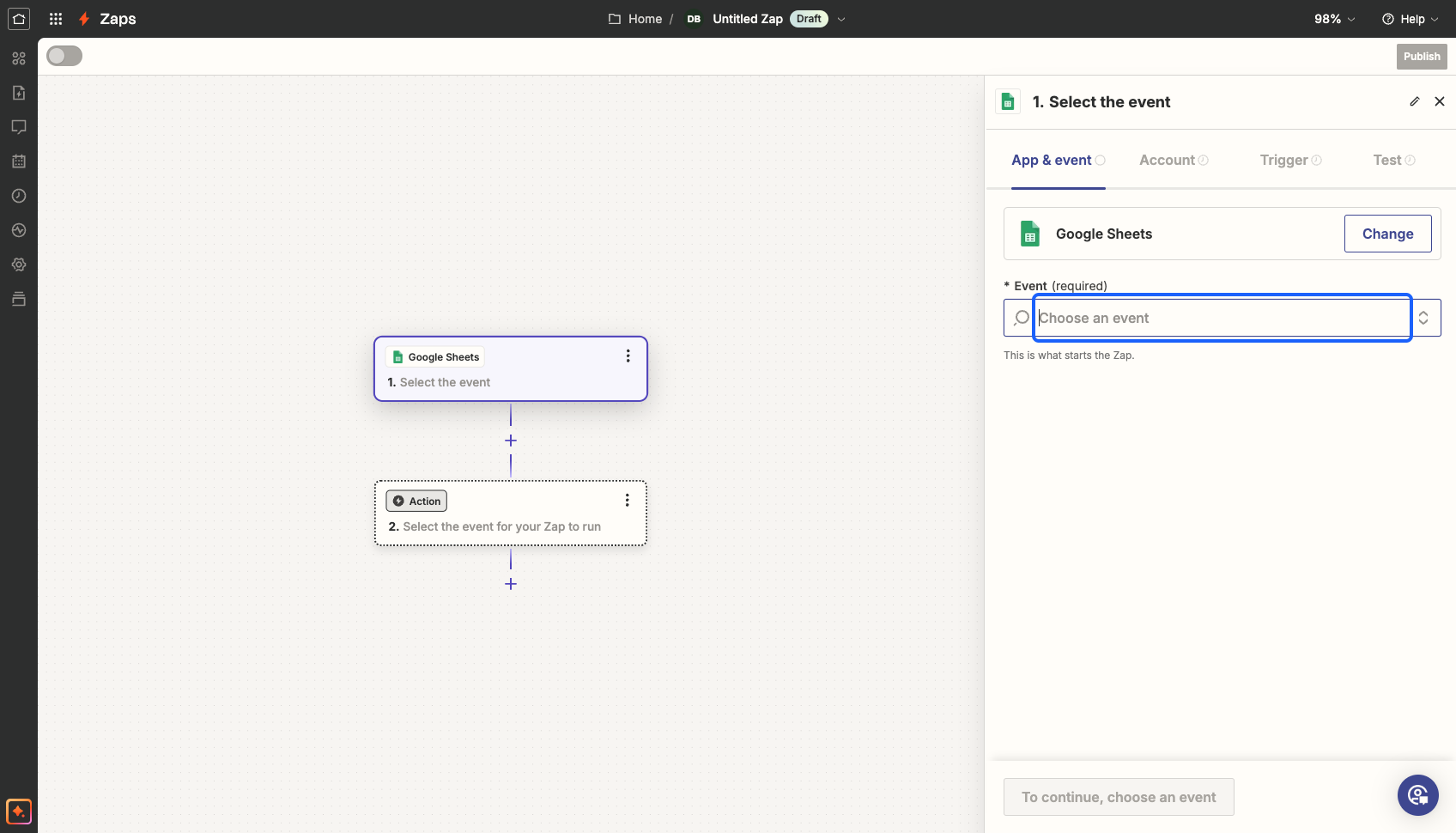Click 'This is what starts the Zap.' text
This screenshot has width=1456, height=833.
[x=1069, y=356]
